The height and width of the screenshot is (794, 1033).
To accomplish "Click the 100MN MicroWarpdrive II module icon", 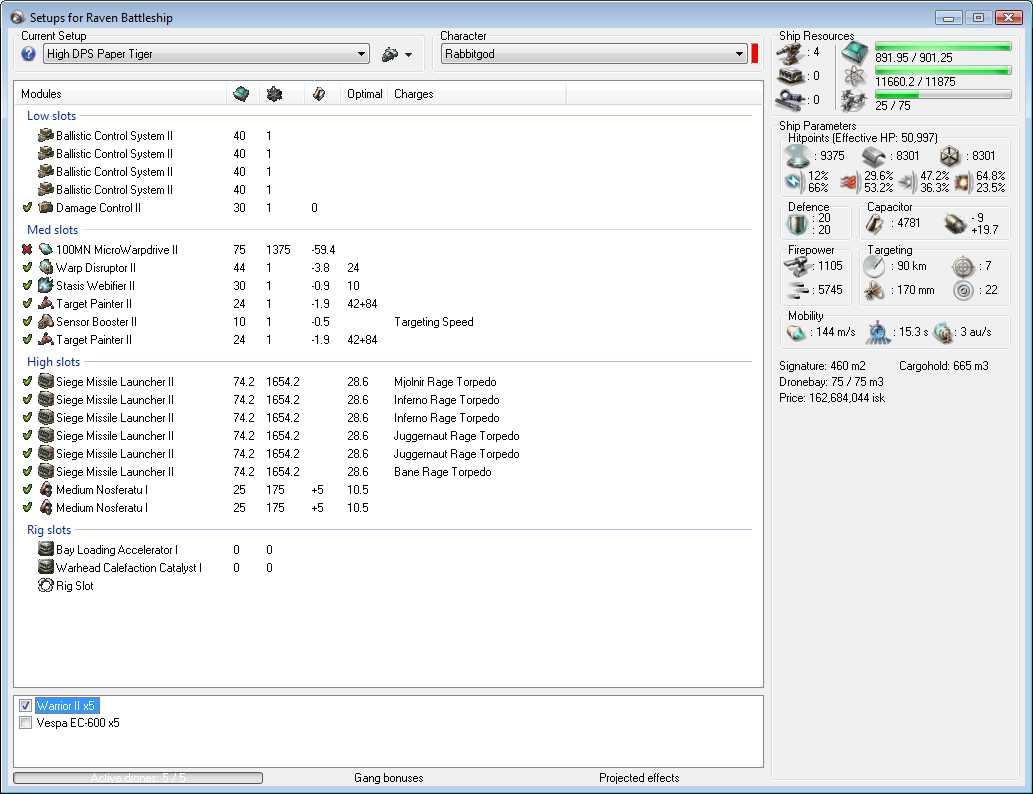I will 45,250.
